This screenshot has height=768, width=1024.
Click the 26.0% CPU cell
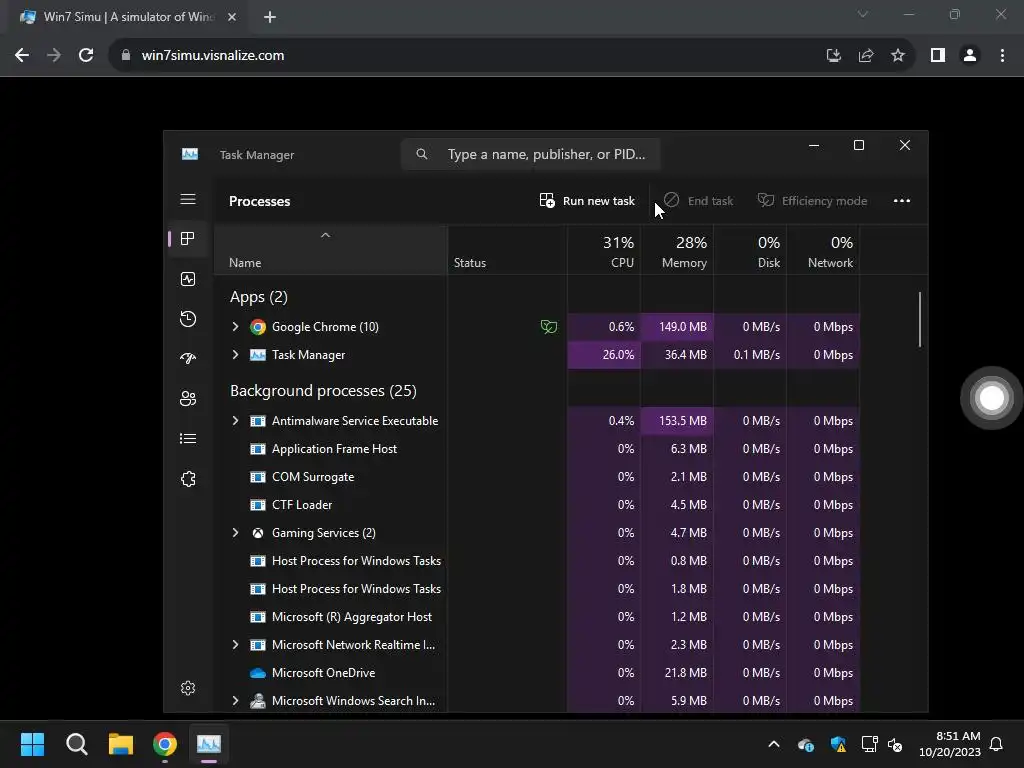tap(604, 355)
